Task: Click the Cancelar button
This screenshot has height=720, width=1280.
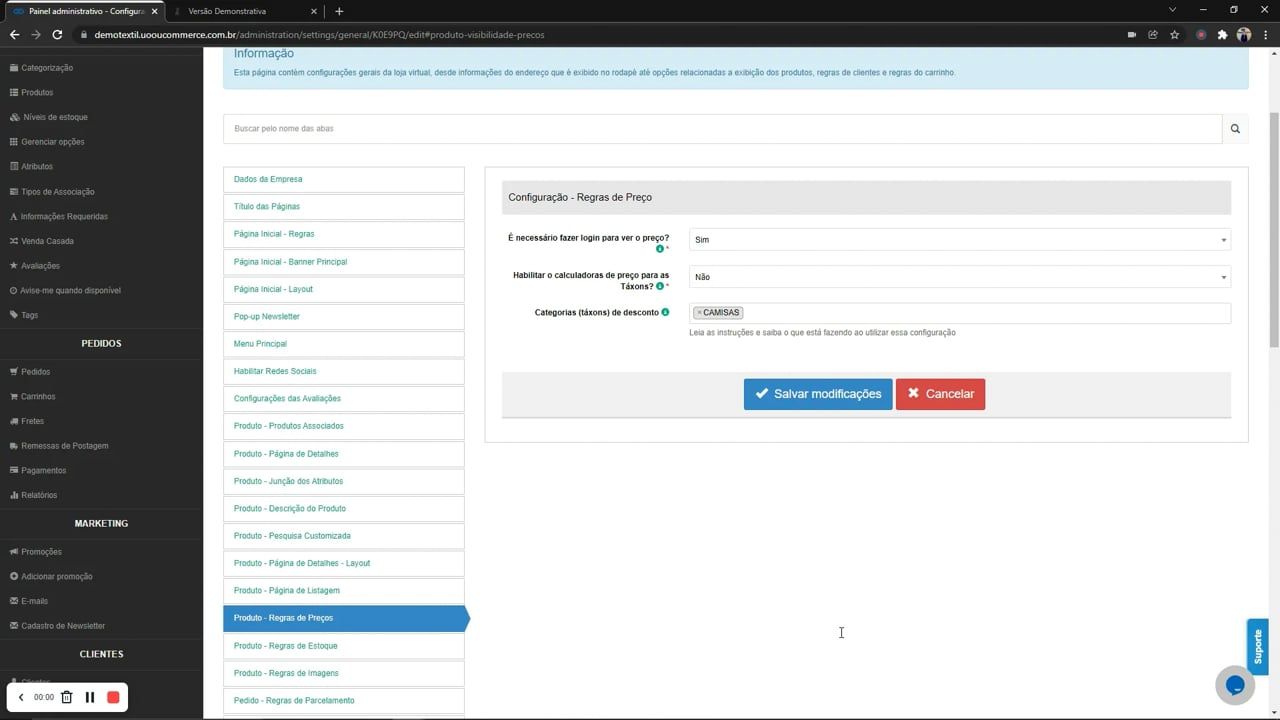Action: click(940, 393)
